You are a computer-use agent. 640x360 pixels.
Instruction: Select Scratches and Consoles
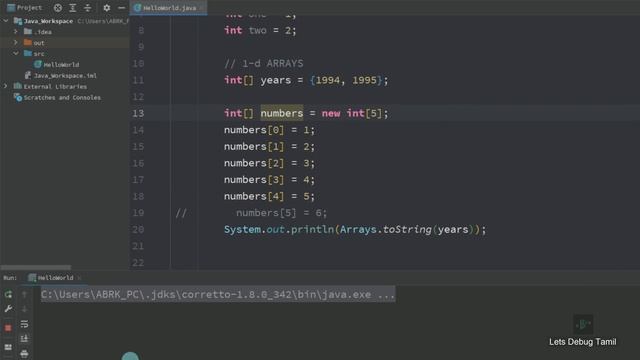[57, 98]
